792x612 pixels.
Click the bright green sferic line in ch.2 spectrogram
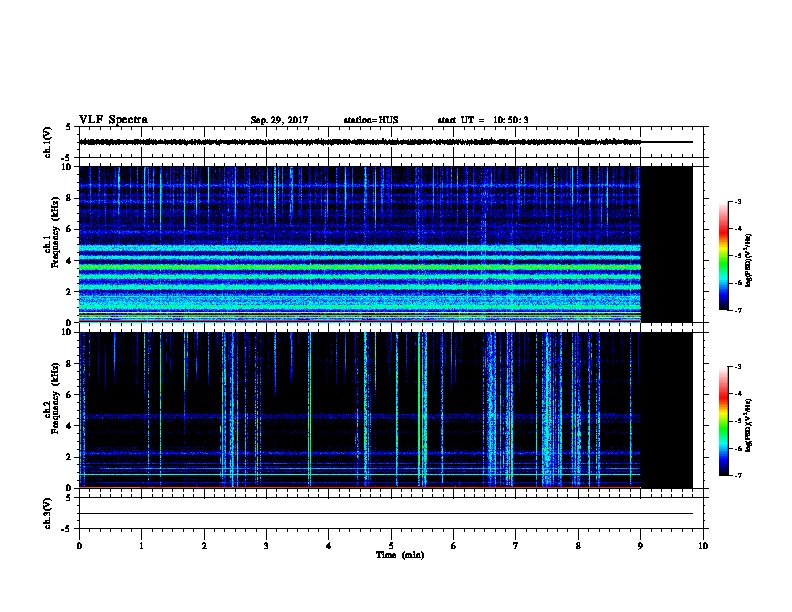click(x=419, y=410)
